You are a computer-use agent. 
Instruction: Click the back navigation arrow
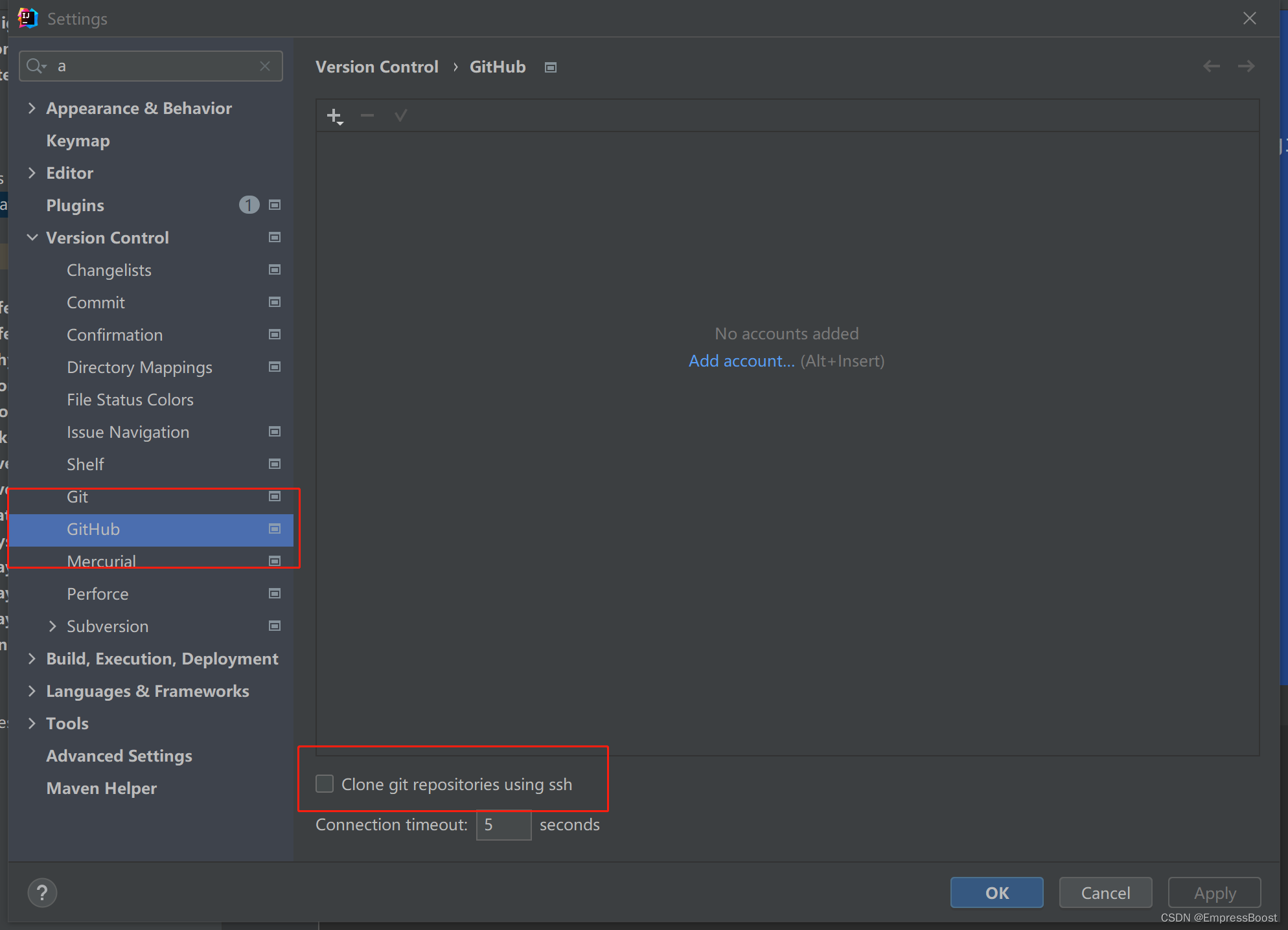(1211, 65)
